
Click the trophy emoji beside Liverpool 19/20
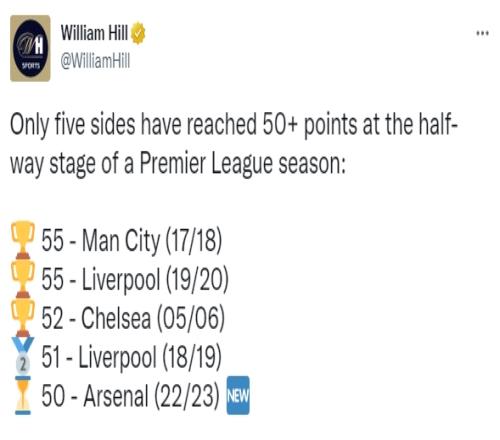23,279
